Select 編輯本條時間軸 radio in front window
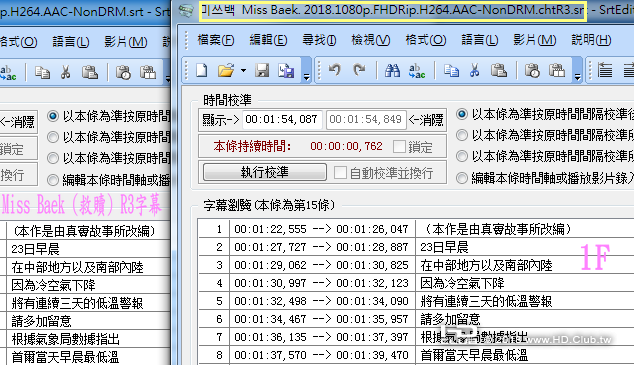 pos(462,178)
